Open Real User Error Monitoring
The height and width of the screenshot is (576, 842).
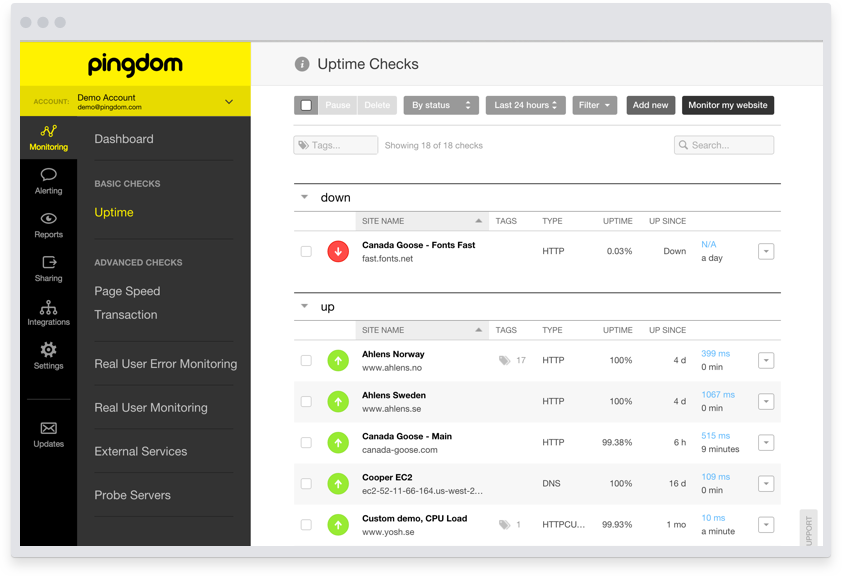[165, 364]
